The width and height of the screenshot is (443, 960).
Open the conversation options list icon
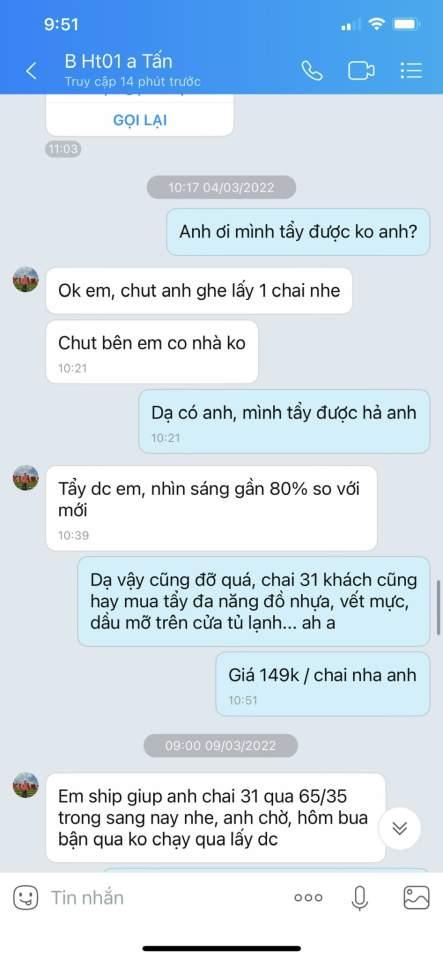click(411, 71)
